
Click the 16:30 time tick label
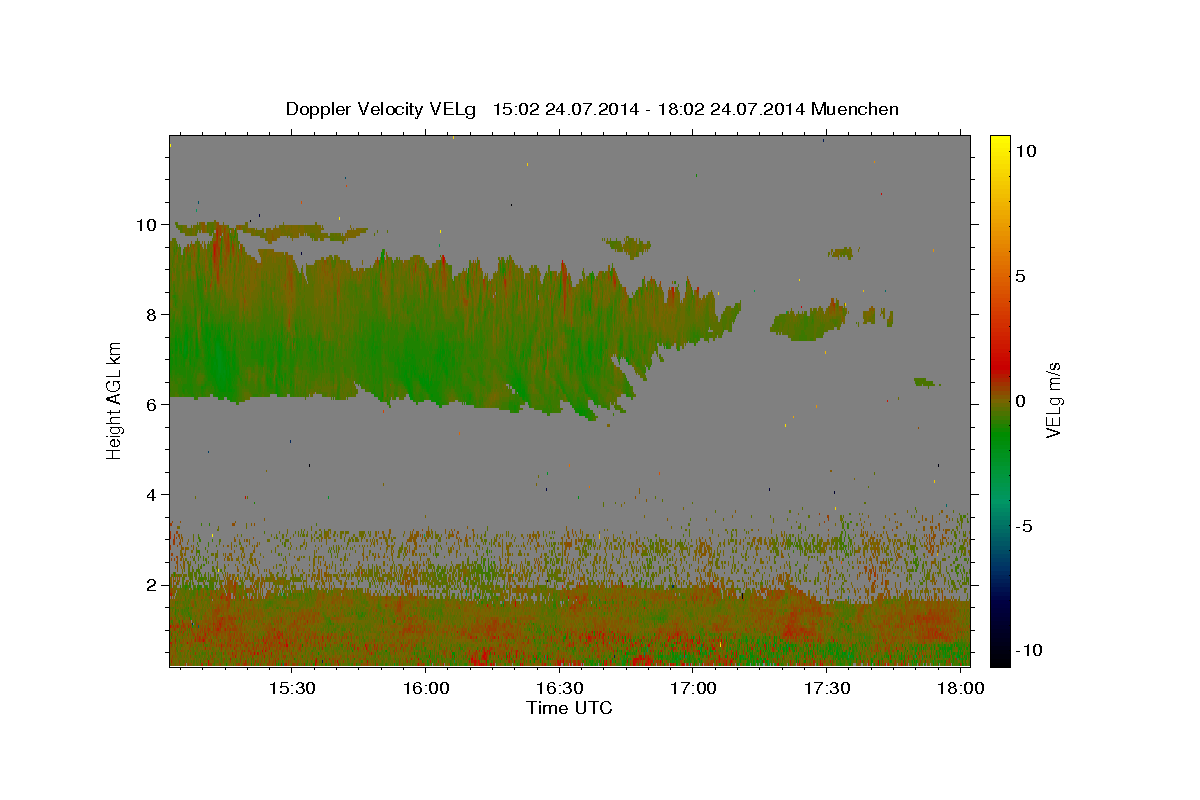tap(559, 689)
